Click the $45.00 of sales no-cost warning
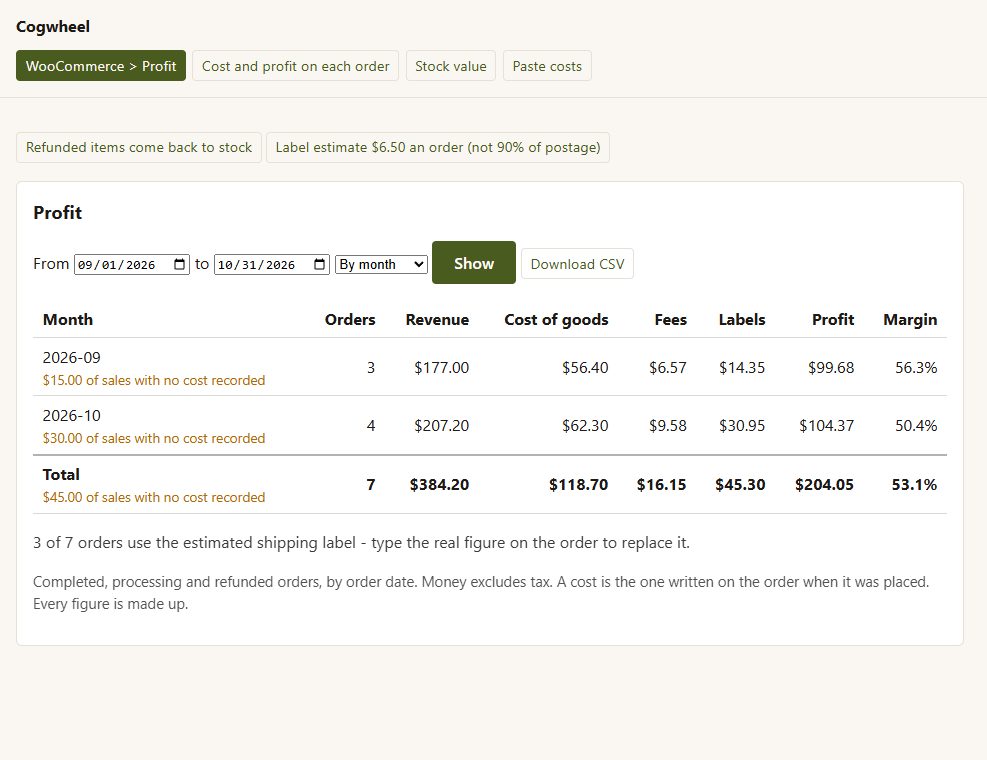987x760 pixels. (x=154, y=497)
